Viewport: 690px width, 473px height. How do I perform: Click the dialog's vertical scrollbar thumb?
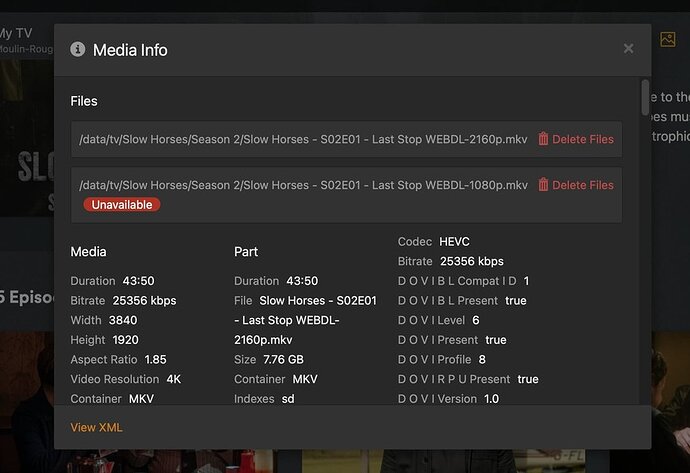click(x=645, y=97)
